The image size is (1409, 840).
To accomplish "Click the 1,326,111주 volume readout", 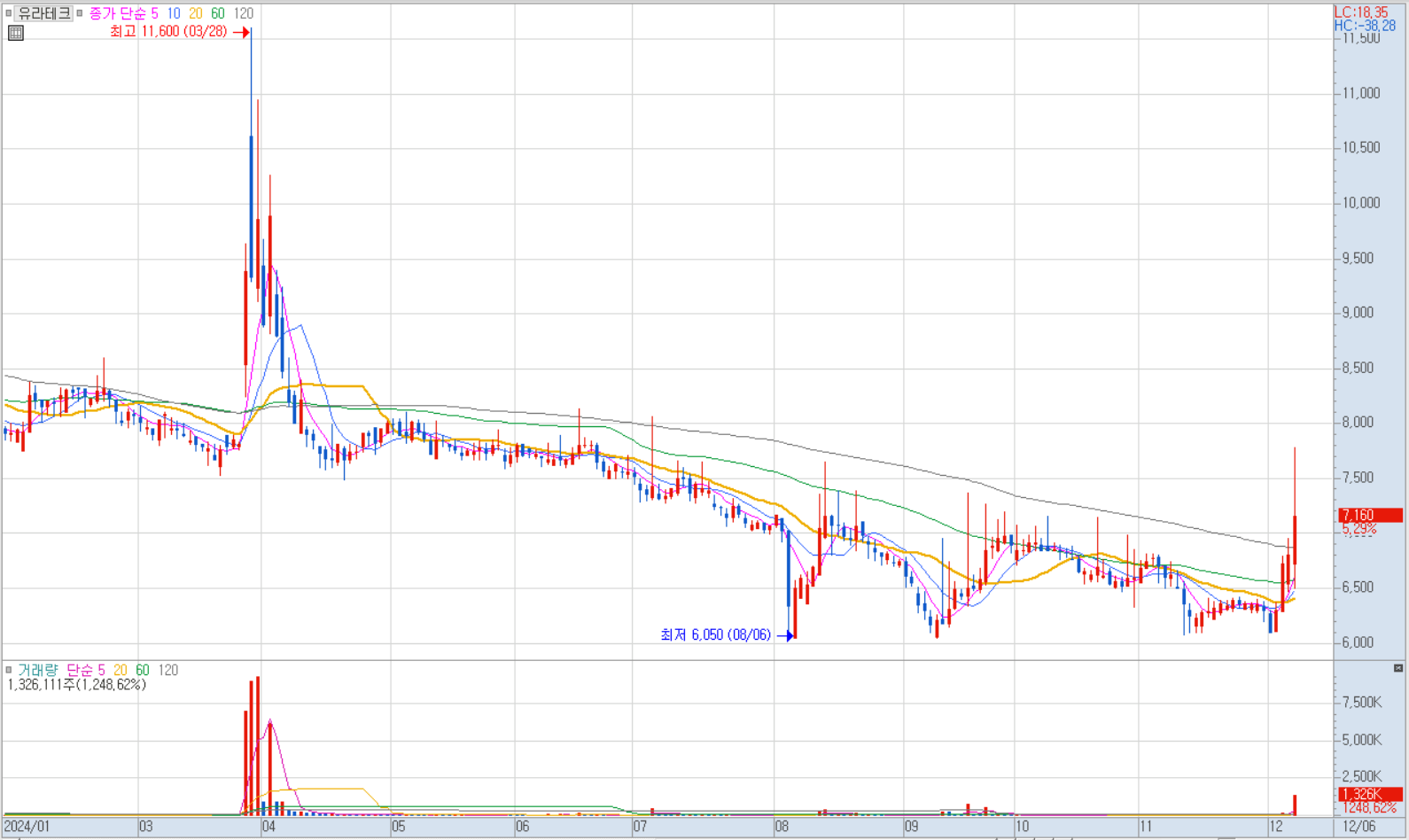I will coord(77,684).
